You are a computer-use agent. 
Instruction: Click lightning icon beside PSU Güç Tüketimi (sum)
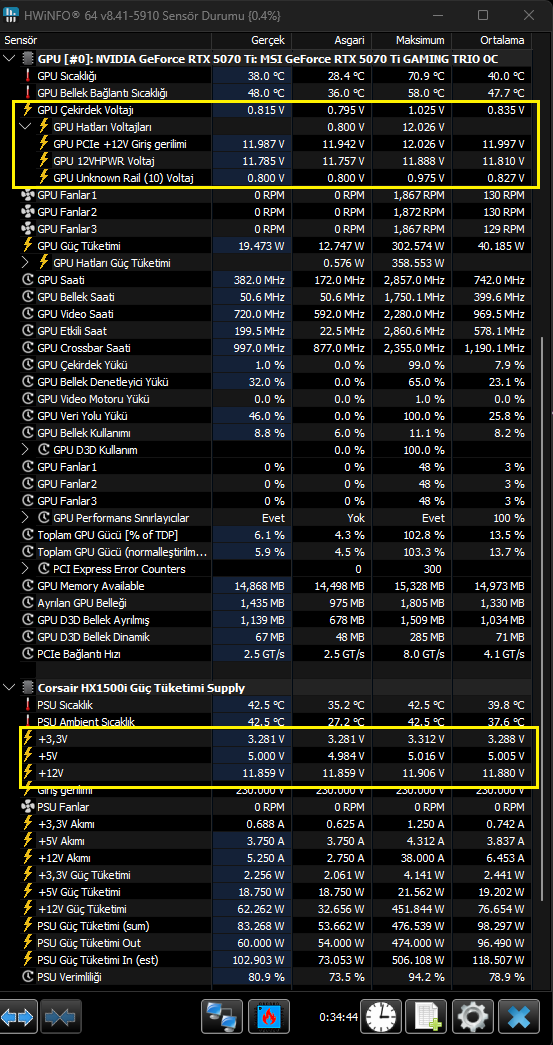28,926
